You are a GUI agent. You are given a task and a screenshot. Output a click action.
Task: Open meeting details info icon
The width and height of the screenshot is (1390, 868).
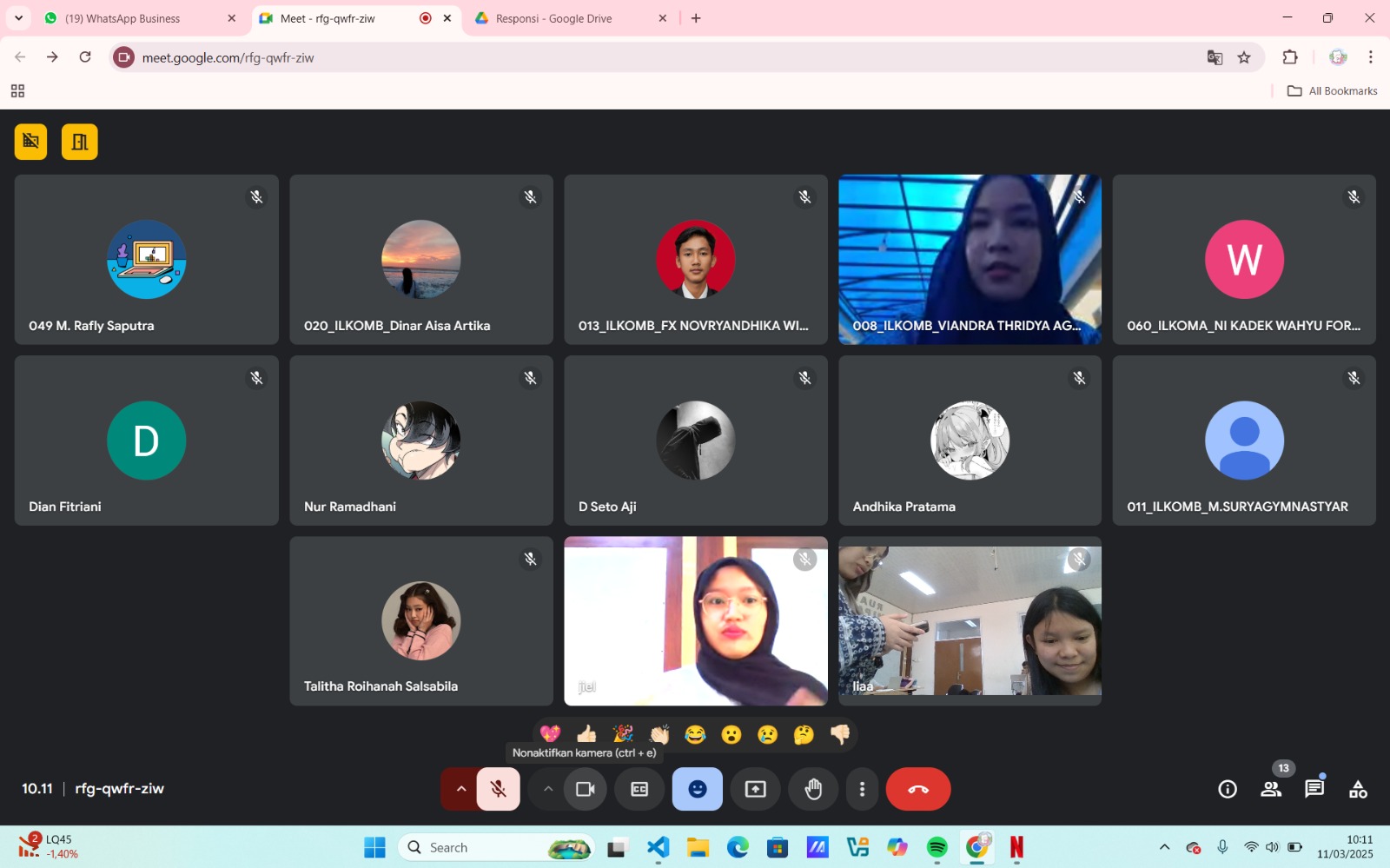[1228, 789]
